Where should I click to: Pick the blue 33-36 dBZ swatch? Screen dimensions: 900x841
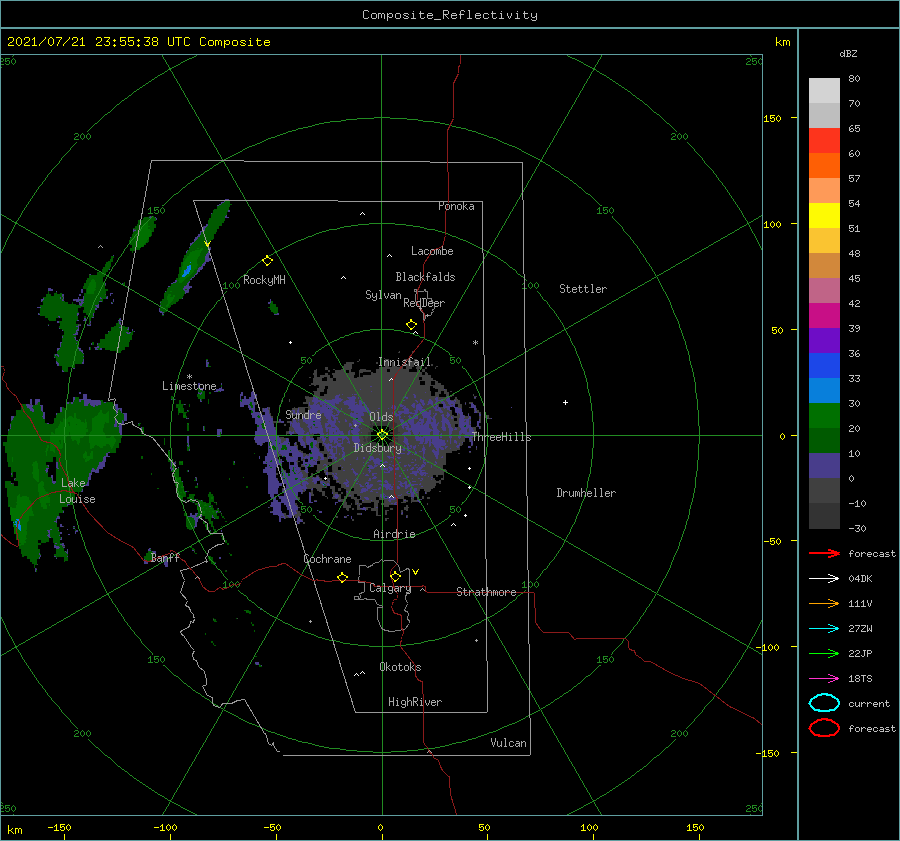pyautogui.click(x=824, y=366)
